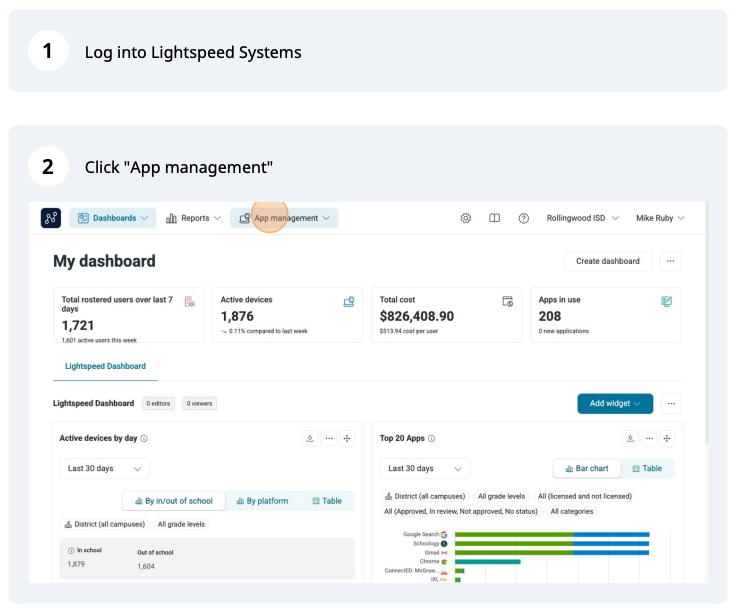Open the documentation book icon
Screen dimensions: 735x611
[x=495, y=218]
